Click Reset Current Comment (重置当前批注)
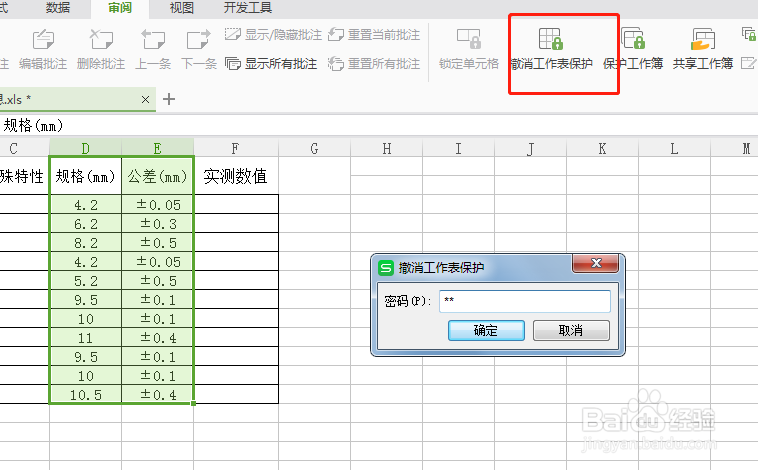This screenshot has height=470, width=758. click(374, 35)
